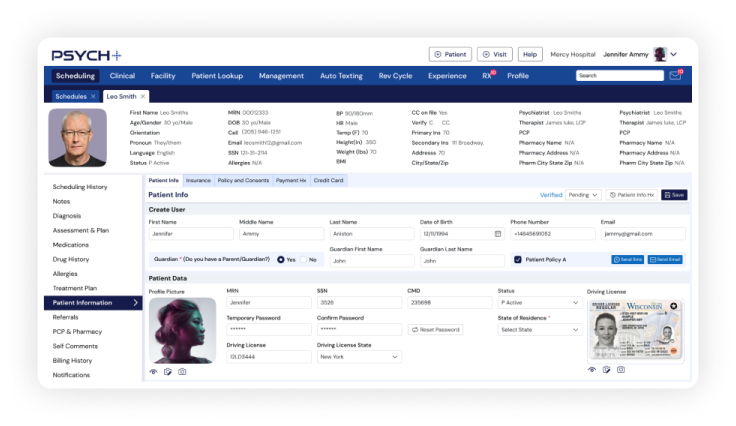Viewport: 736px width, 426px height.
Task: Click the Date of Birth calendar icon
Action: [497, 233]
